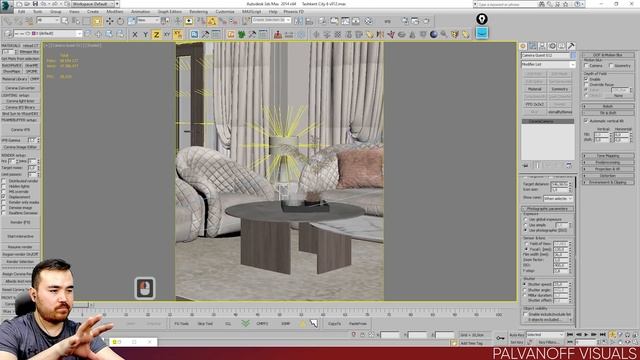Click the Pin Stack icon under modifier stack
The height and width of the screenshot is (360, 640).
(x=525, y=165)
